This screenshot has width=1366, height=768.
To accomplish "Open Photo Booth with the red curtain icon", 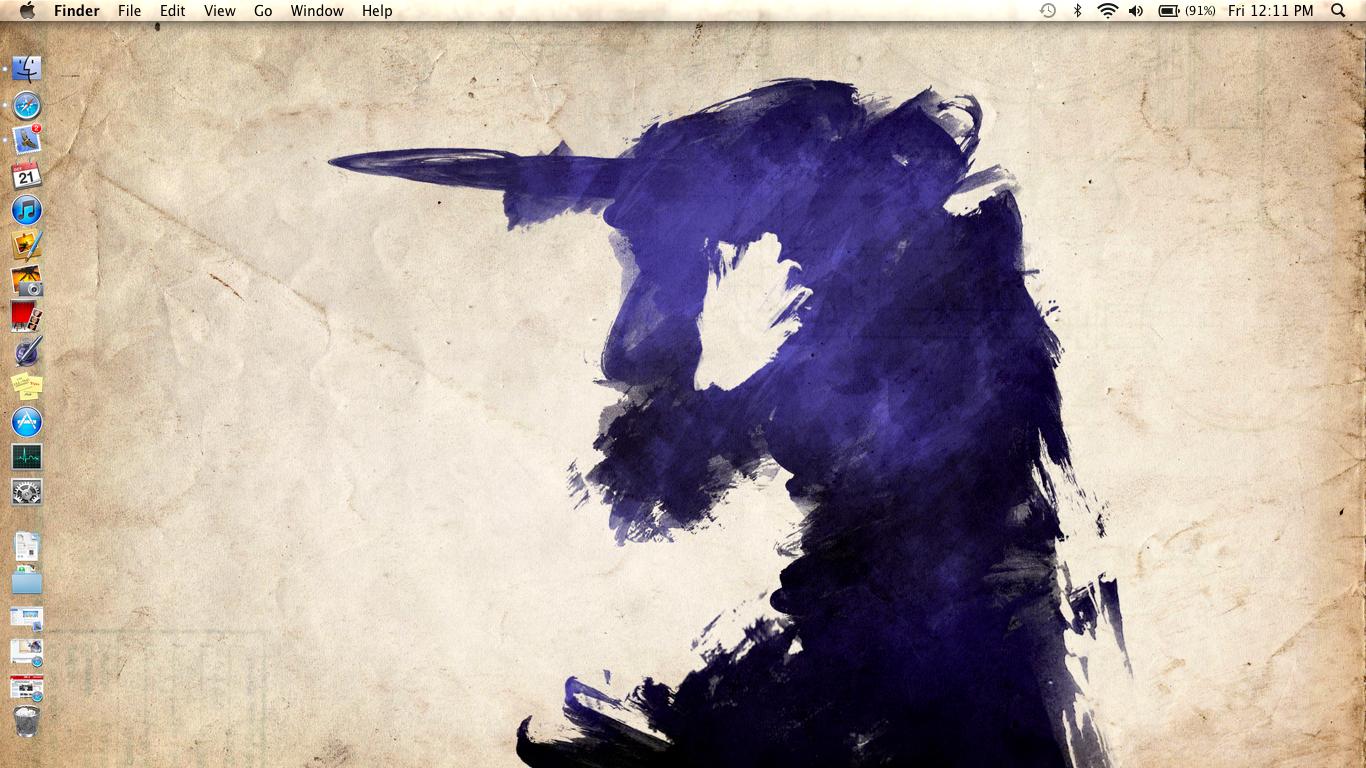I will click(x=27, y=316).
